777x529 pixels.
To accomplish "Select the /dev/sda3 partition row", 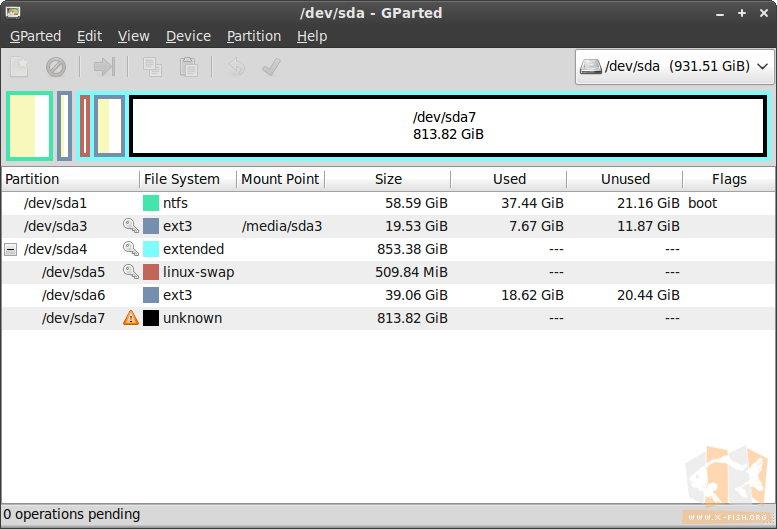I will coord(388,226).
